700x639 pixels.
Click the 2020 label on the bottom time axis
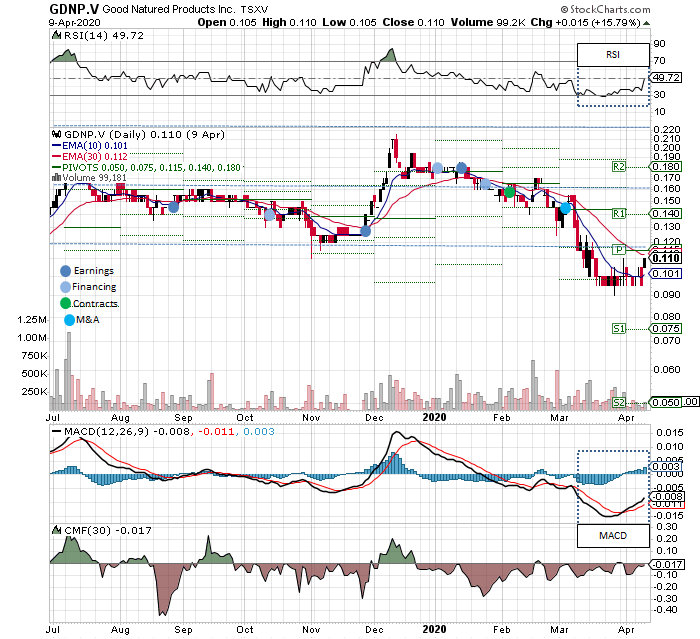tap(434, 629)
